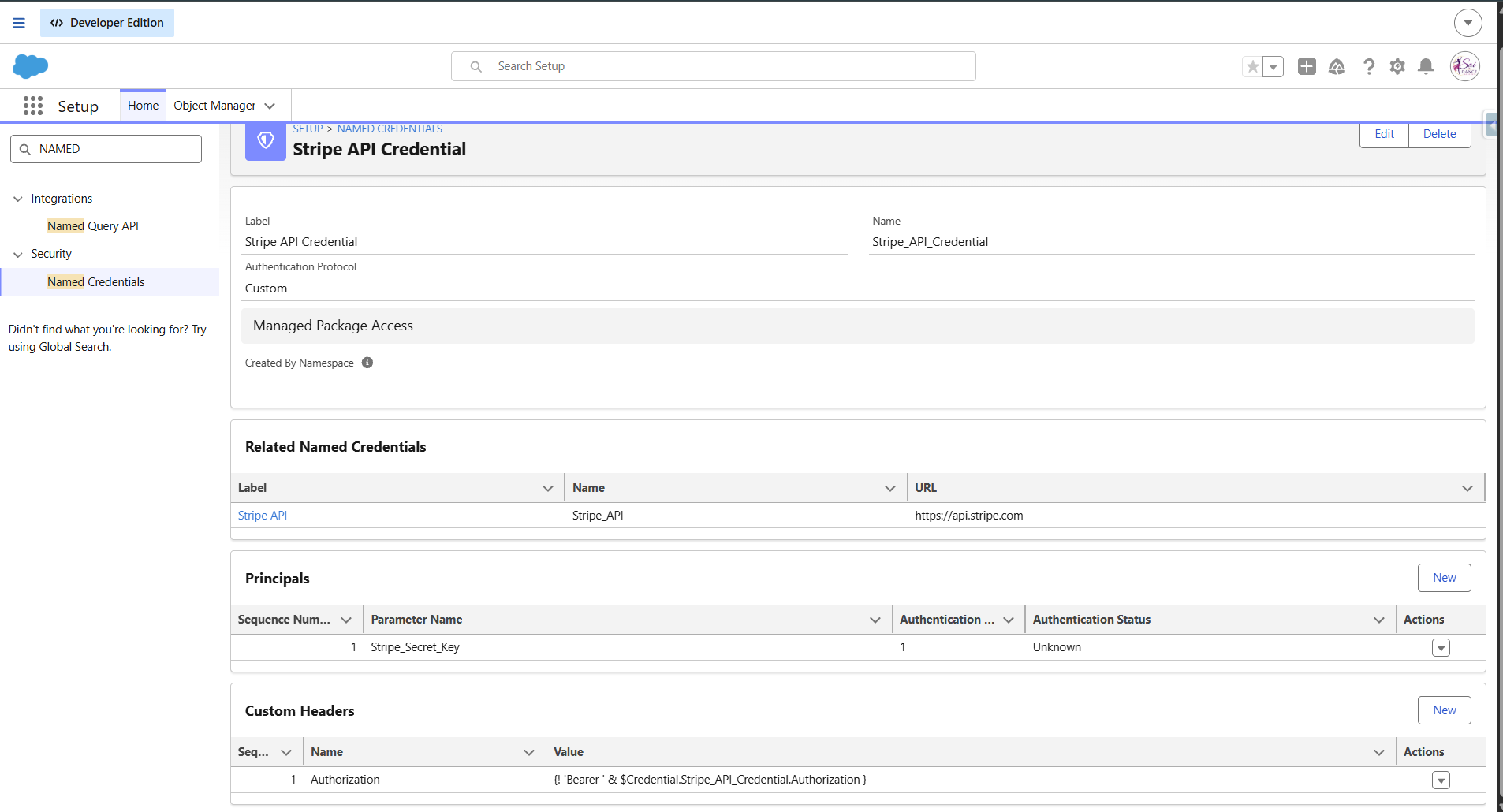
Task: Open Name column menu in Related Named Credentials
Action: 890,488
